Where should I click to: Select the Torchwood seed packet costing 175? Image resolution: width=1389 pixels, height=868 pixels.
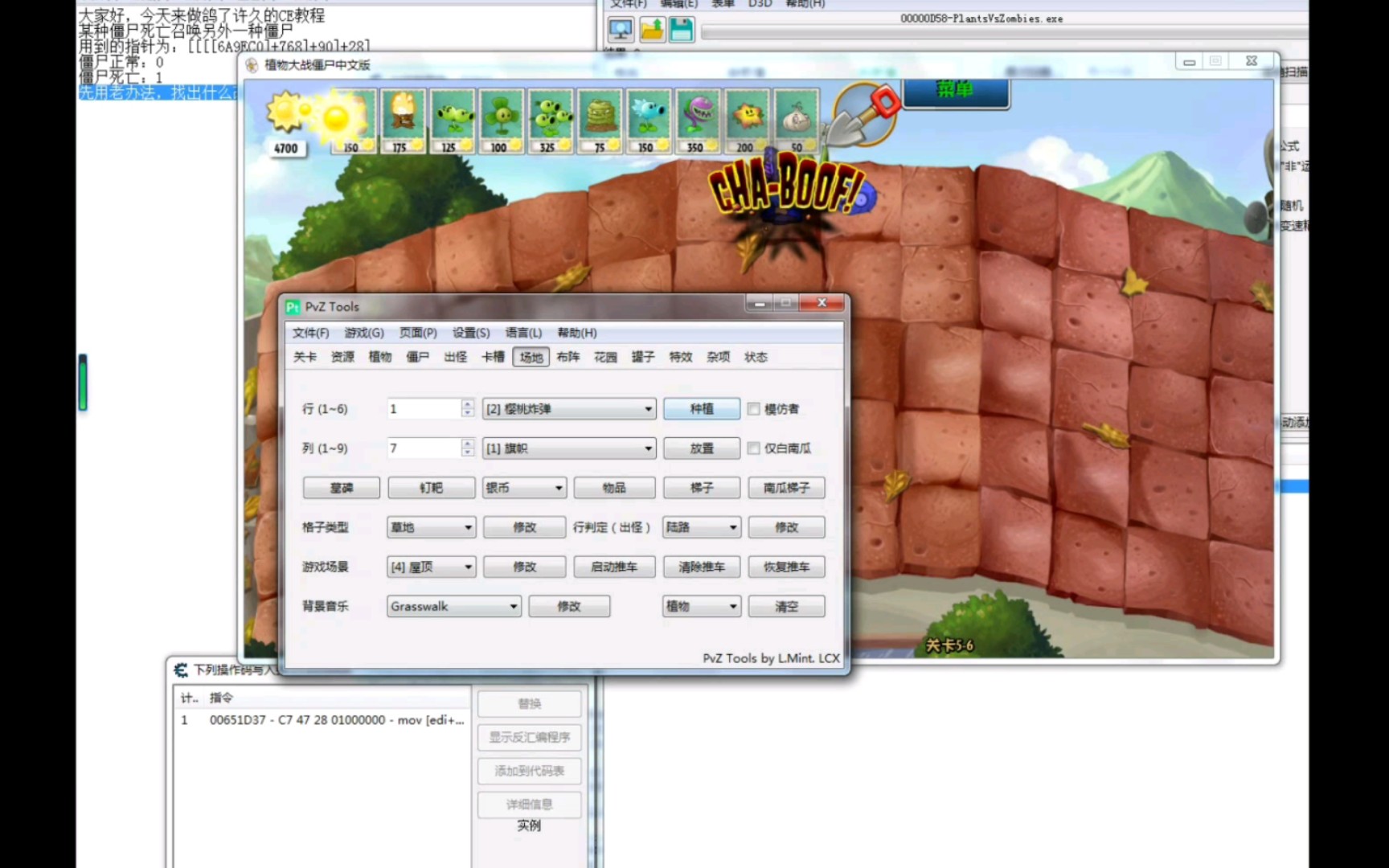(404, 121)
